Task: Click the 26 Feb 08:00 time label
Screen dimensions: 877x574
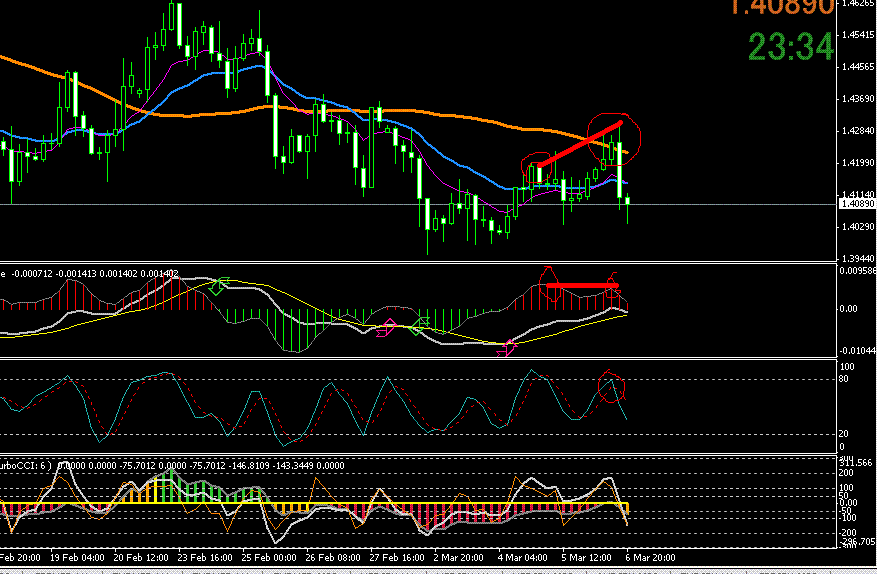Action: pos(333,557)
